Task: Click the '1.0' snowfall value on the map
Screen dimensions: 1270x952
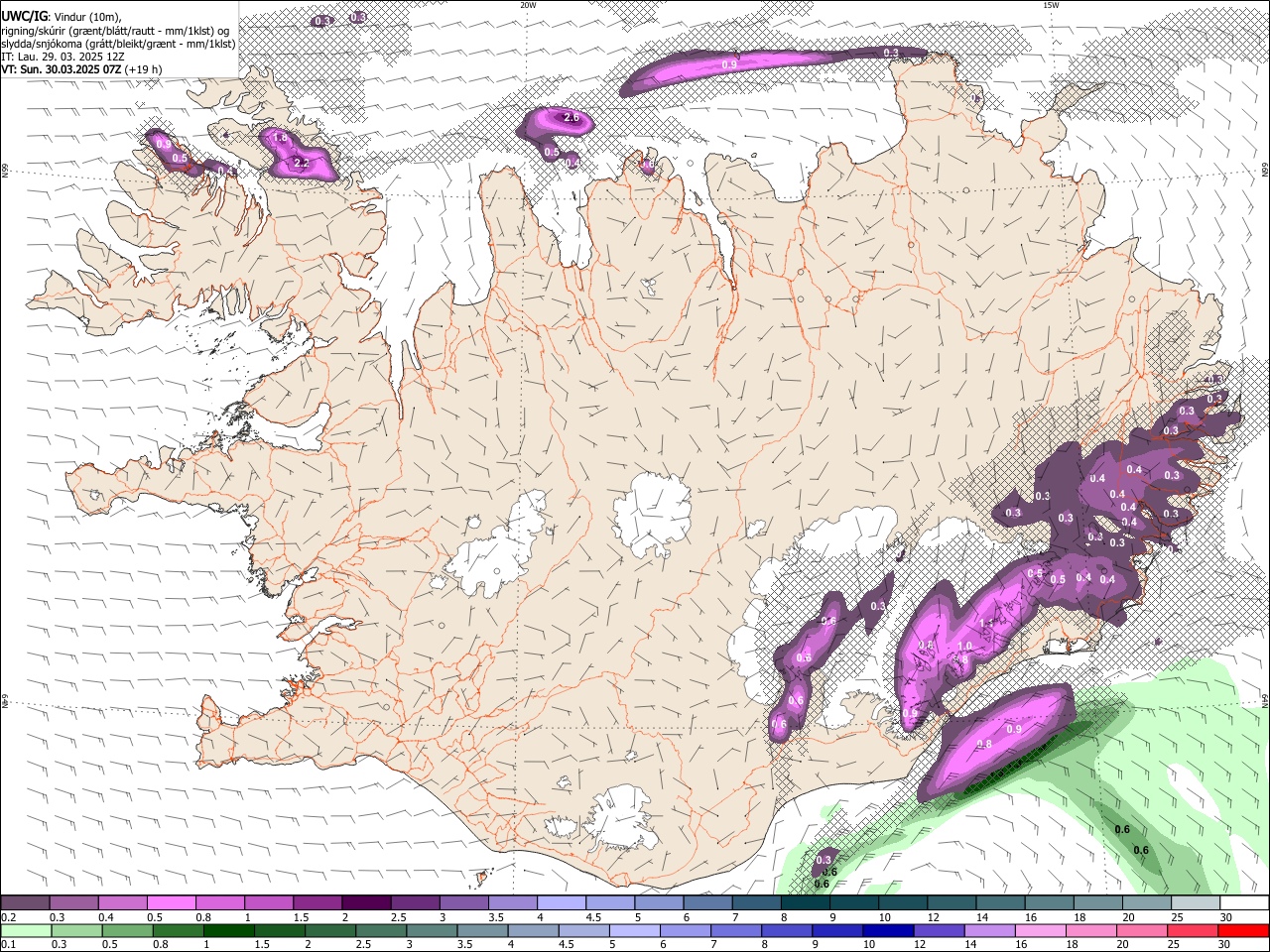Action: click(x=963, y=647)
